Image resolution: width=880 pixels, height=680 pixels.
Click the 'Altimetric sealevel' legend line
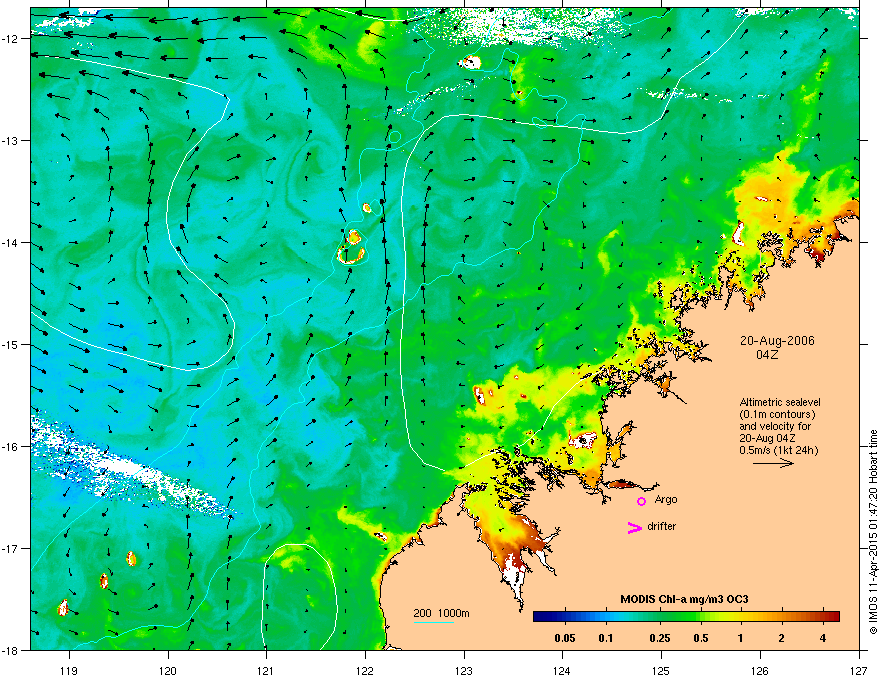780,402
